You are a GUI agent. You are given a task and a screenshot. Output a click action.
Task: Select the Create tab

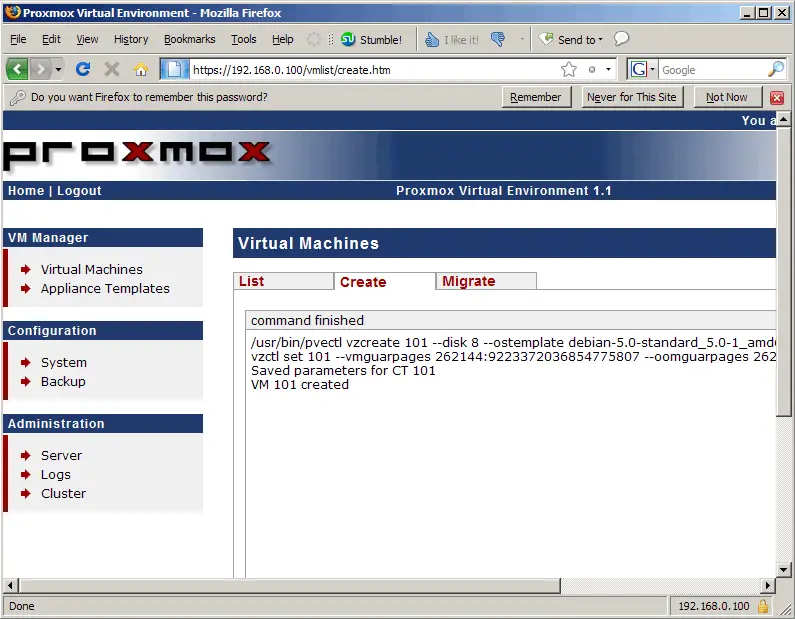click(x=384, y=281)
